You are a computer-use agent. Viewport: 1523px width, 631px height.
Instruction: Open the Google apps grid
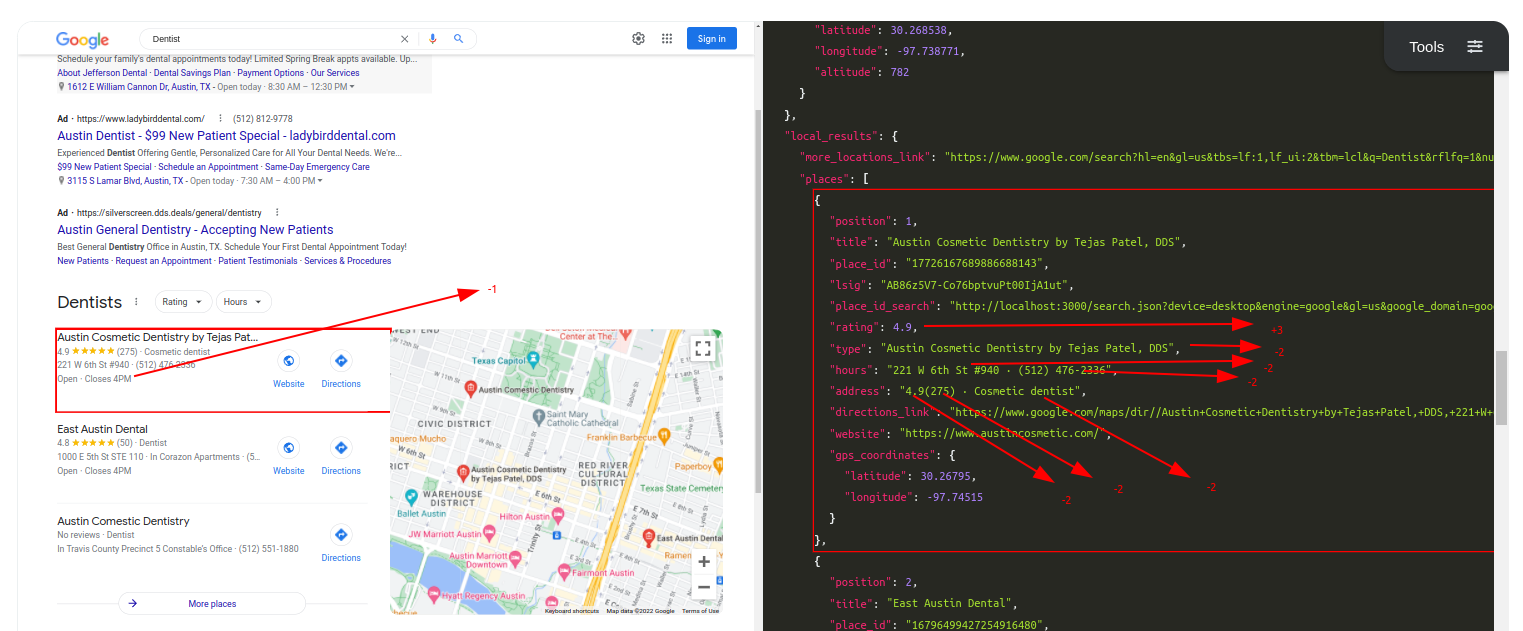tap(667, 39)
